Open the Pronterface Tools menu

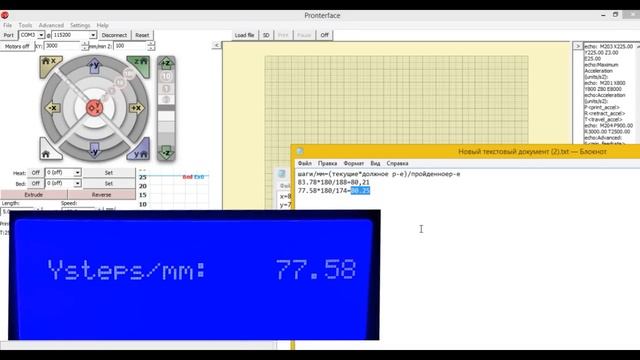pyautogui.click(x=25, y=25)
